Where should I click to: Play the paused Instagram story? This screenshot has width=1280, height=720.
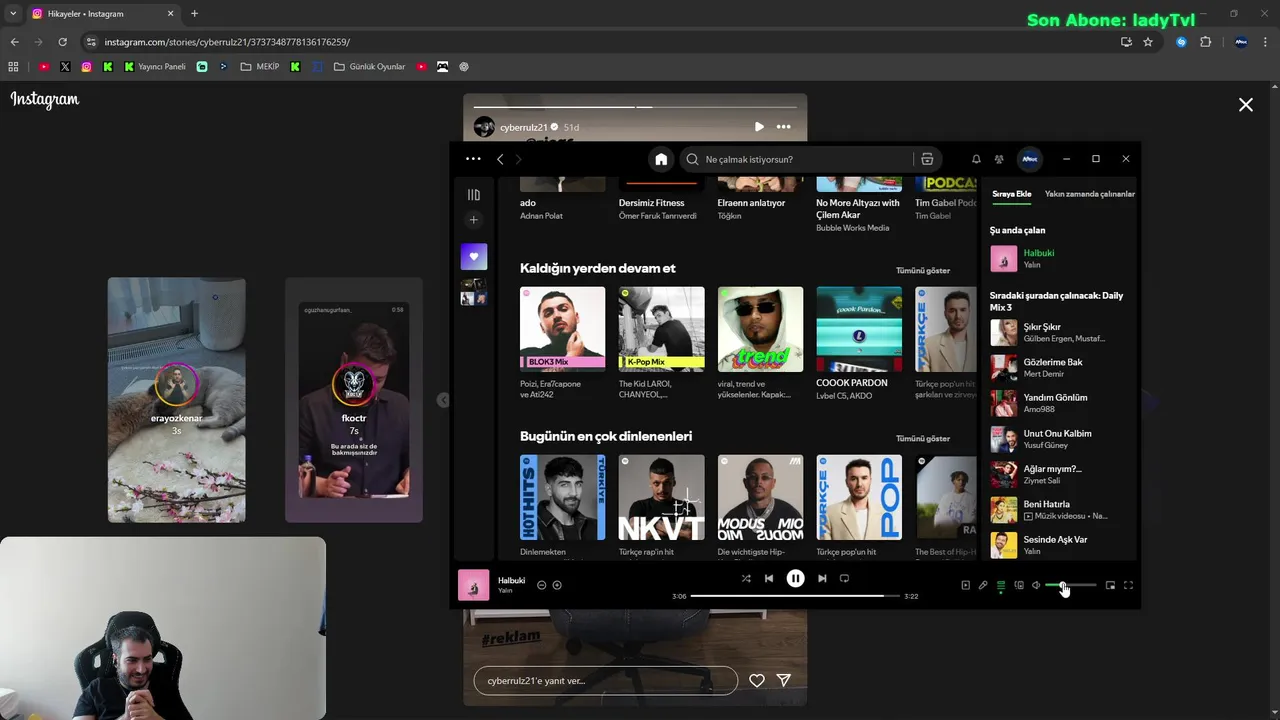click(759, 127)
